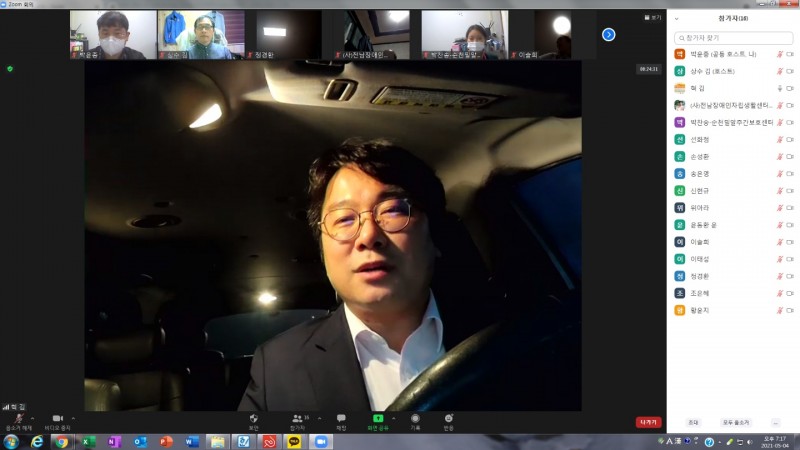Screen dimensions: 800x450
Task: Click avatar of (사)전남장애인자립생활센터 participant
Action: [x=680, y=105]
